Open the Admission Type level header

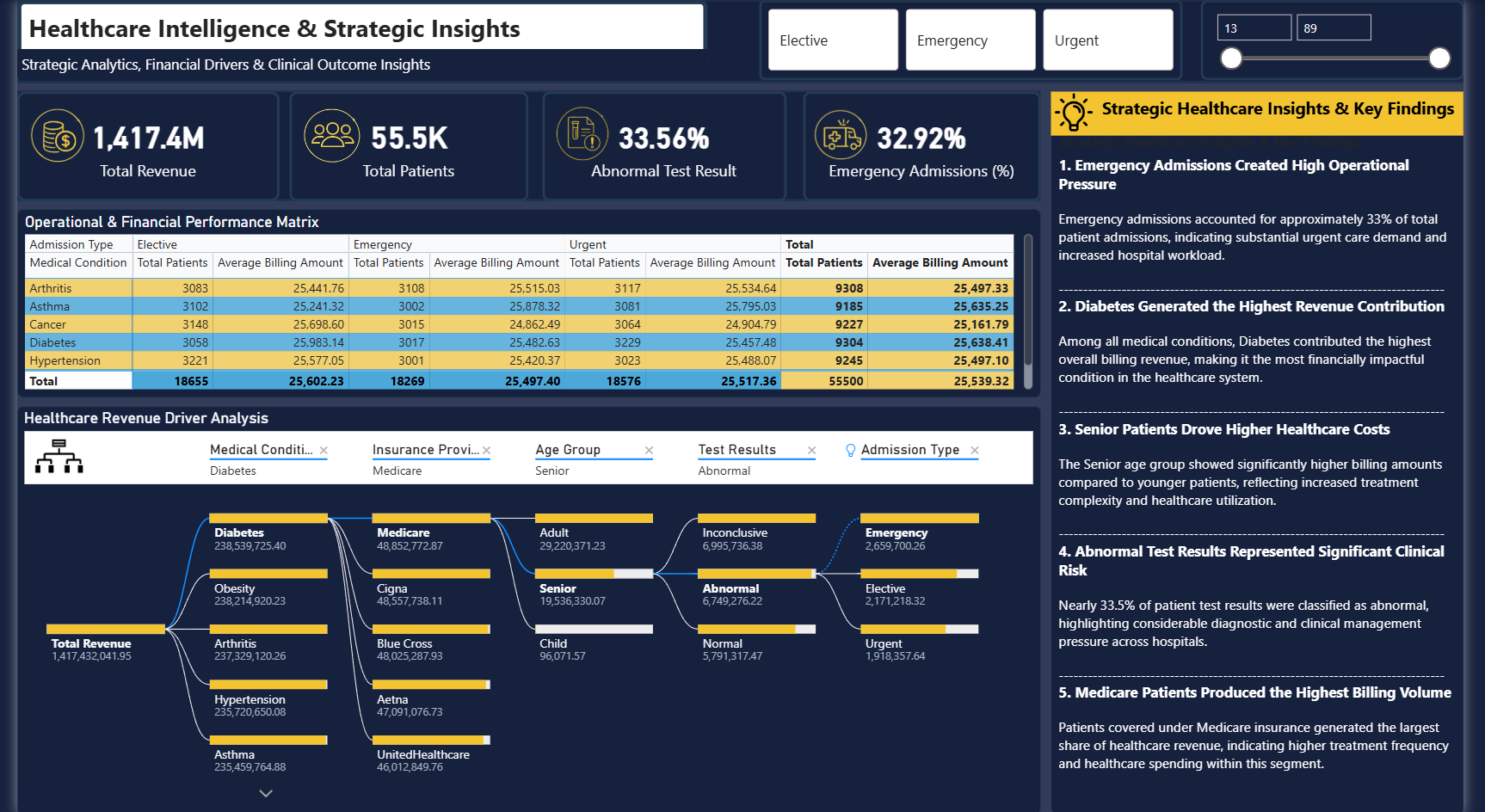click(x=910, y=450)
